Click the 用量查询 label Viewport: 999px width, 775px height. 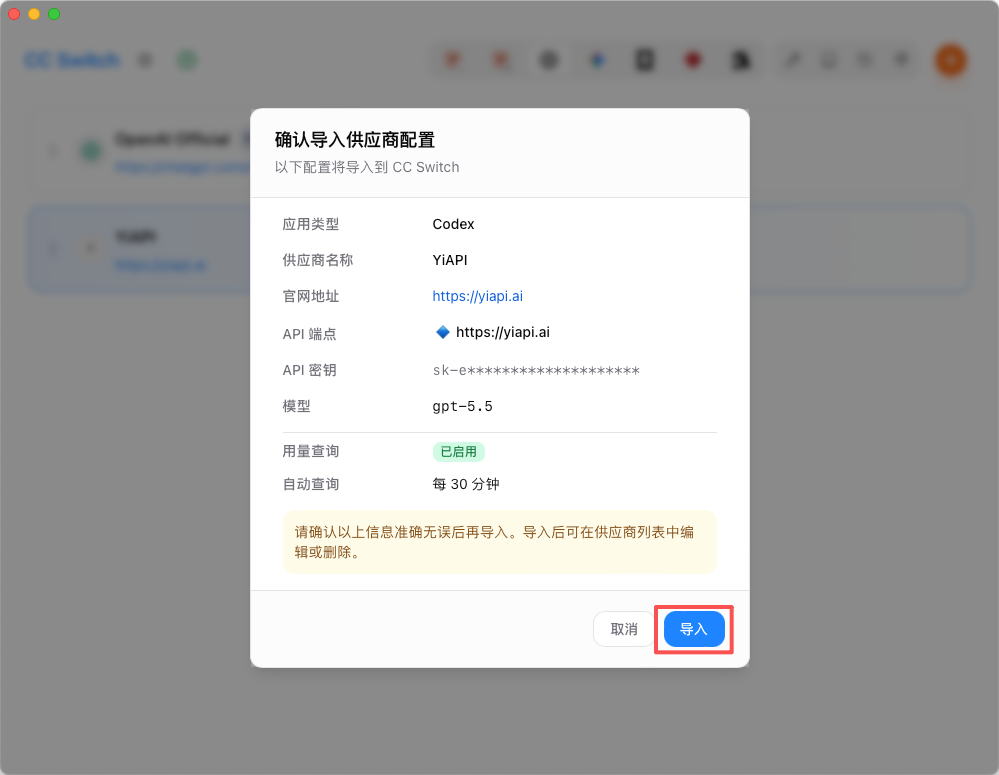pyautogui.click(x=310, y=451)
